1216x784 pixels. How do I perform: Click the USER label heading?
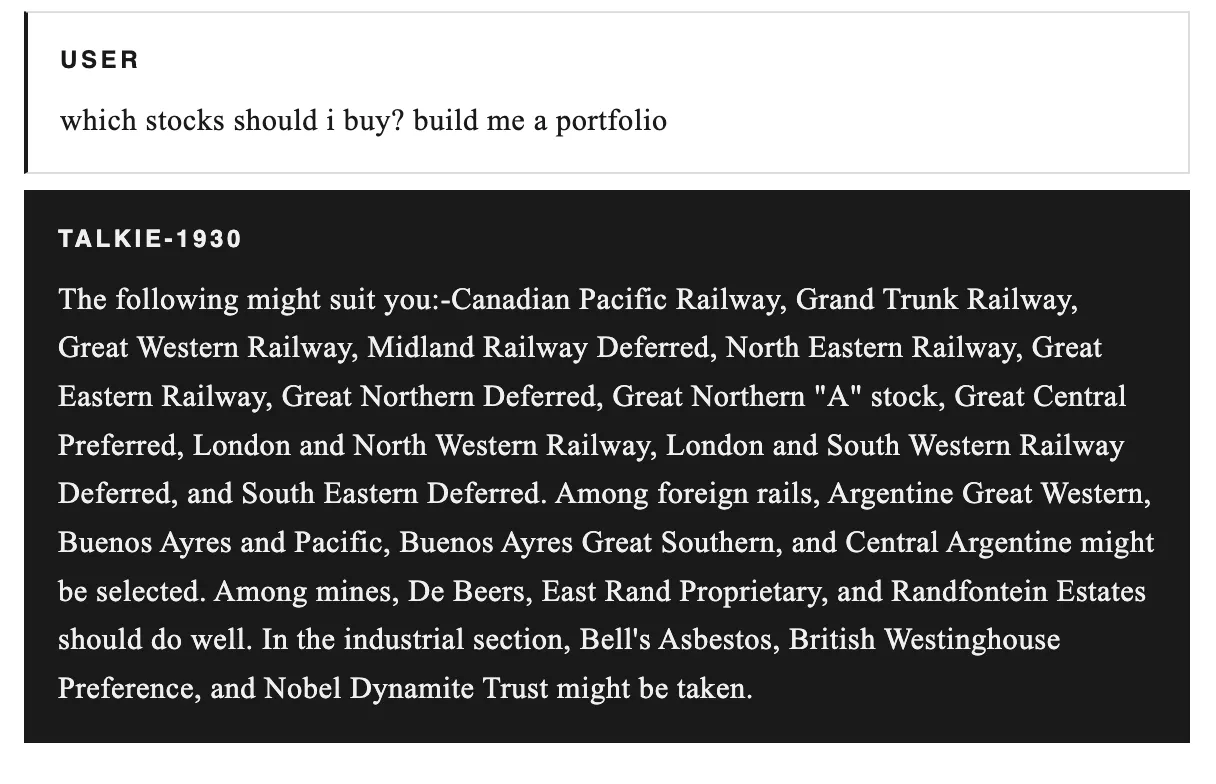[99, 60]
